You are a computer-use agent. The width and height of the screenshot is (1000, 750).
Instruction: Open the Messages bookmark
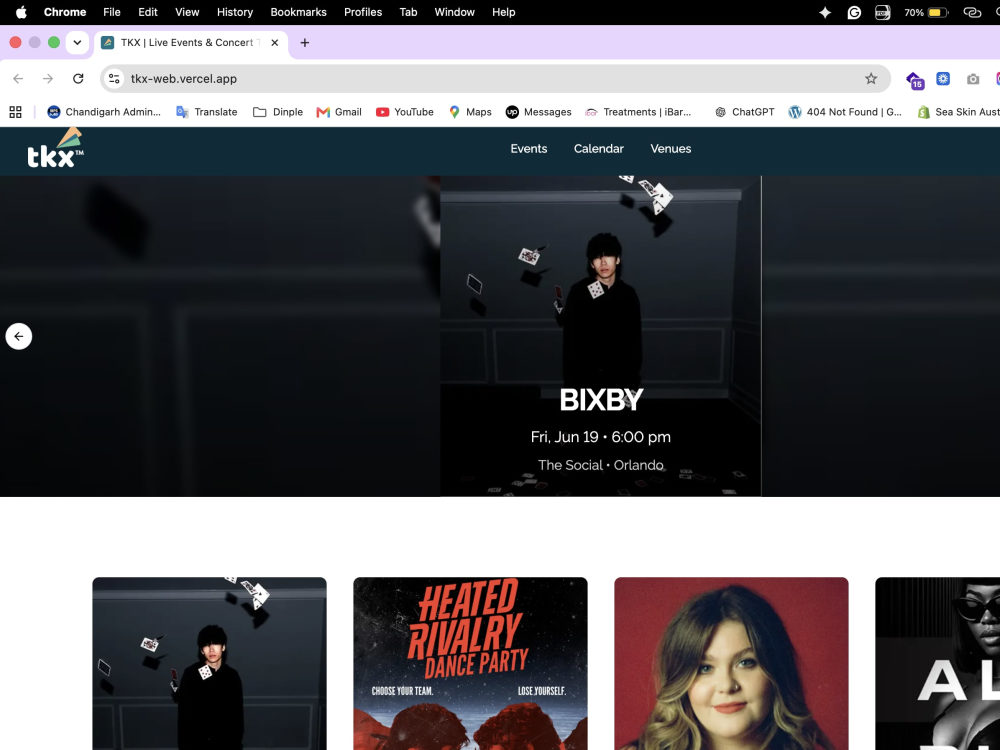pyautogui.click(x=539, y=112)
